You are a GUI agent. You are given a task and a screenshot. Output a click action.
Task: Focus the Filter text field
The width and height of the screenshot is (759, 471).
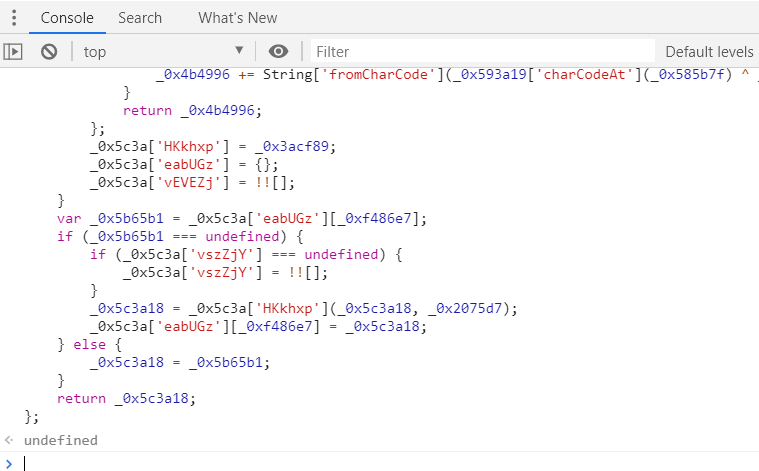[480, 51]
